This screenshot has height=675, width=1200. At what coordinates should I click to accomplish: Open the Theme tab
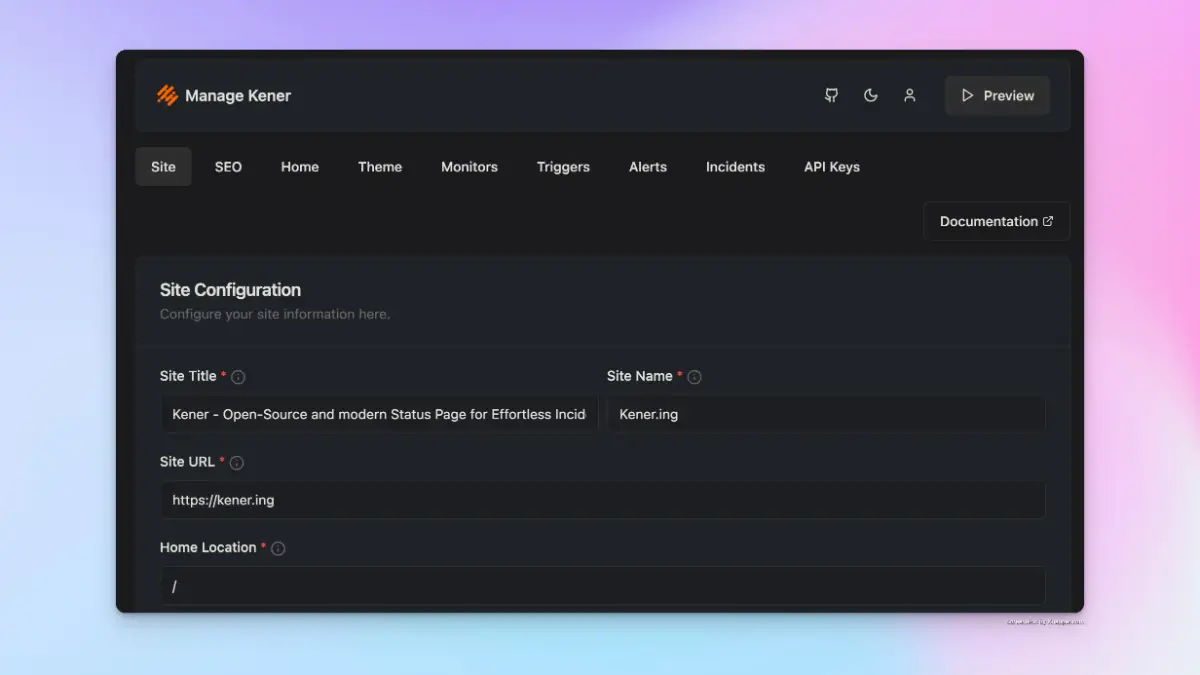[380, 167]
